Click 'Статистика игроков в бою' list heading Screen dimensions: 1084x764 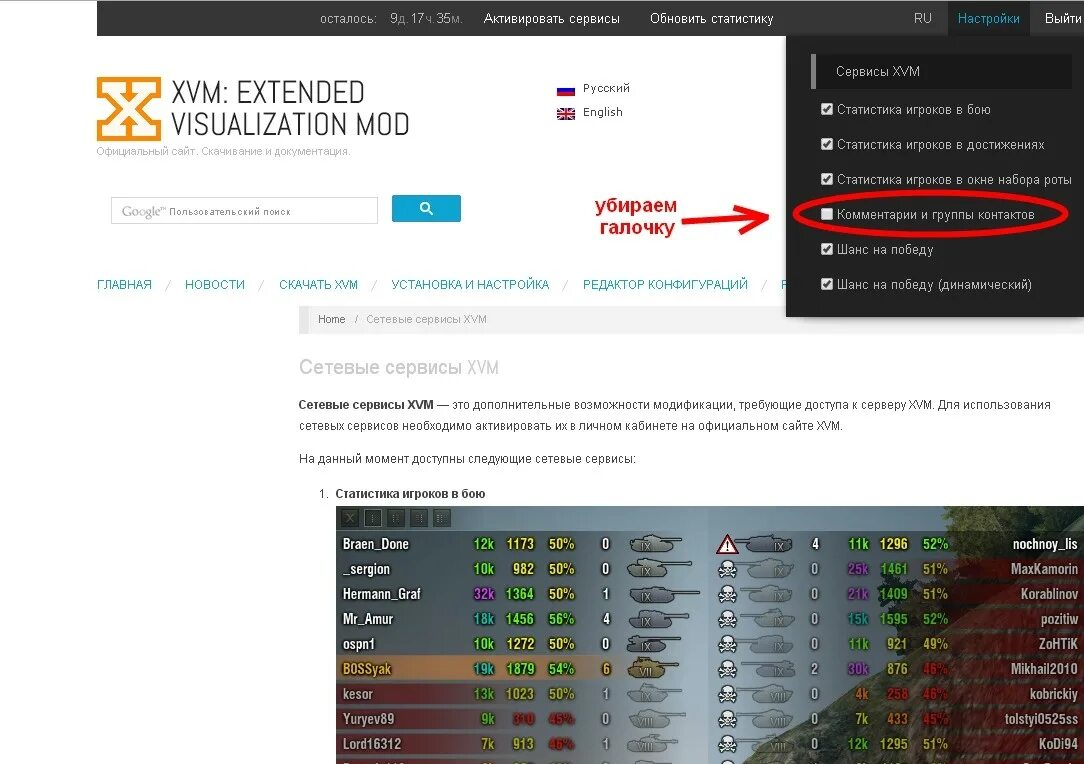410,494
